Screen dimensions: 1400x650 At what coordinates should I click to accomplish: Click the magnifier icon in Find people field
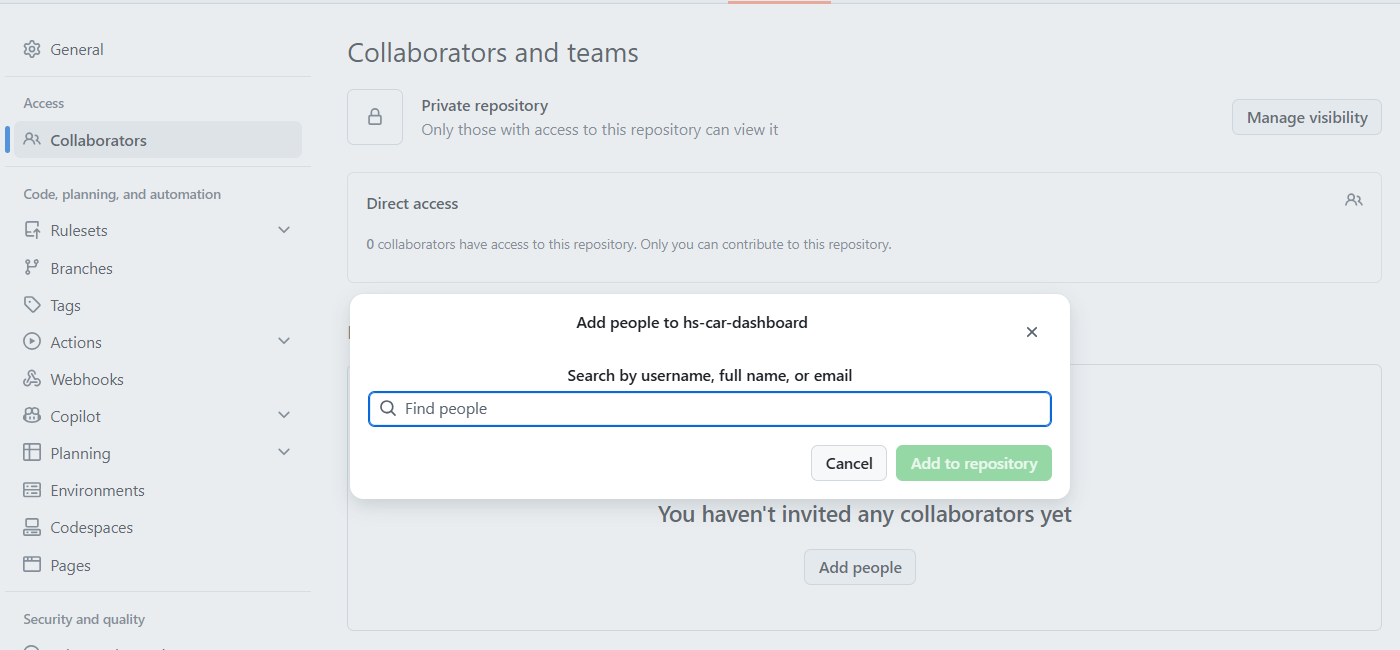coord(388,408)
